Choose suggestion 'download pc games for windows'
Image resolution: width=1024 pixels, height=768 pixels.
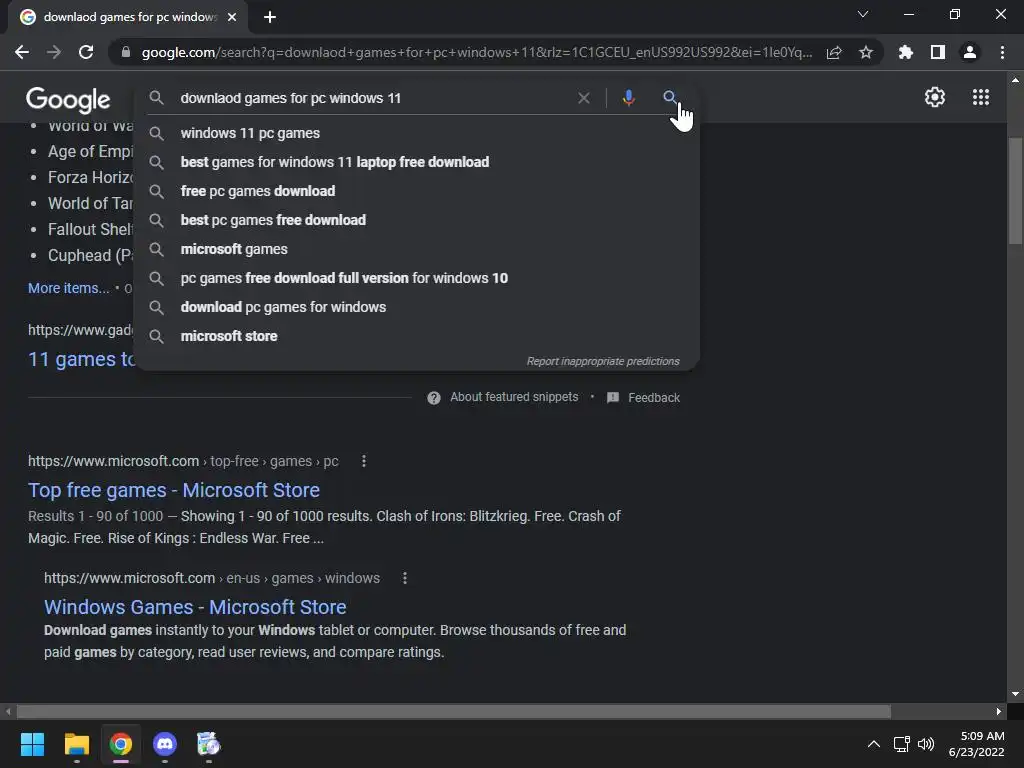coord(417,307)
